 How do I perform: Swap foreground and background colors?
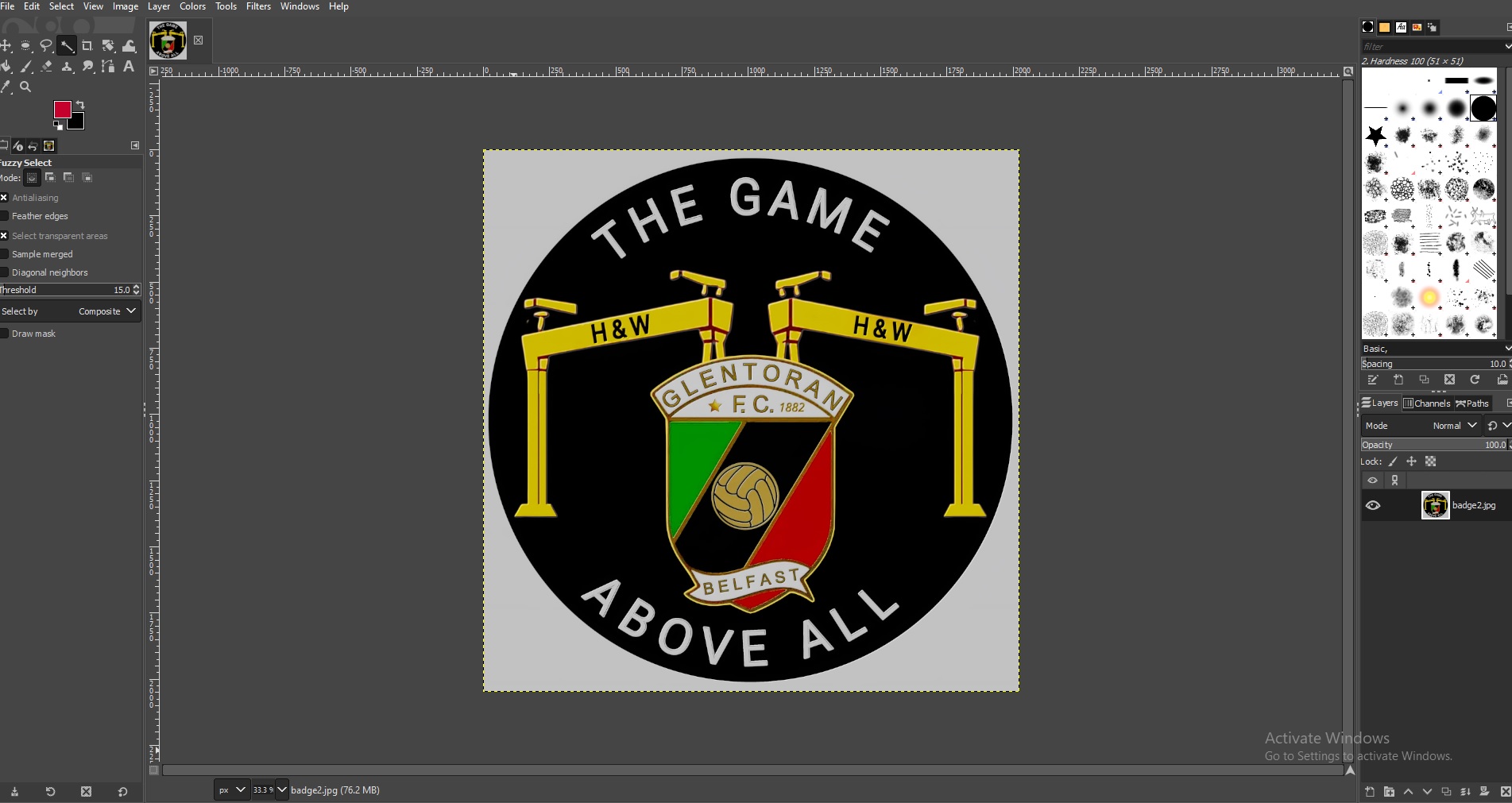80,105
